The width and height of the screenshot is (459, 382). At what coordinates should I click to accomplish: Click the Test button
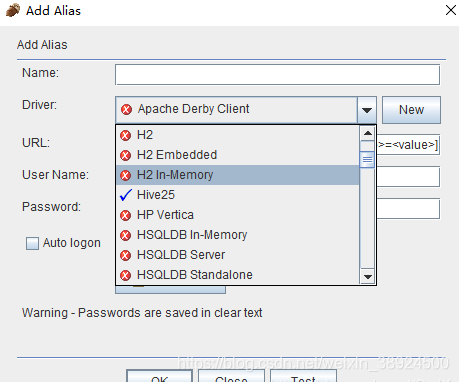click(x=303, y=377)
